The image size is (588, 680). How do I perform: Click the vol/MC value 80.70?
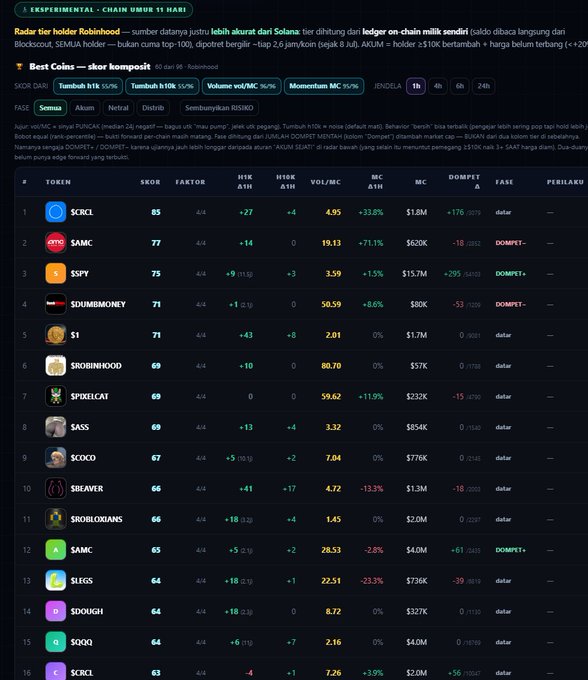(x=331, y=366)
